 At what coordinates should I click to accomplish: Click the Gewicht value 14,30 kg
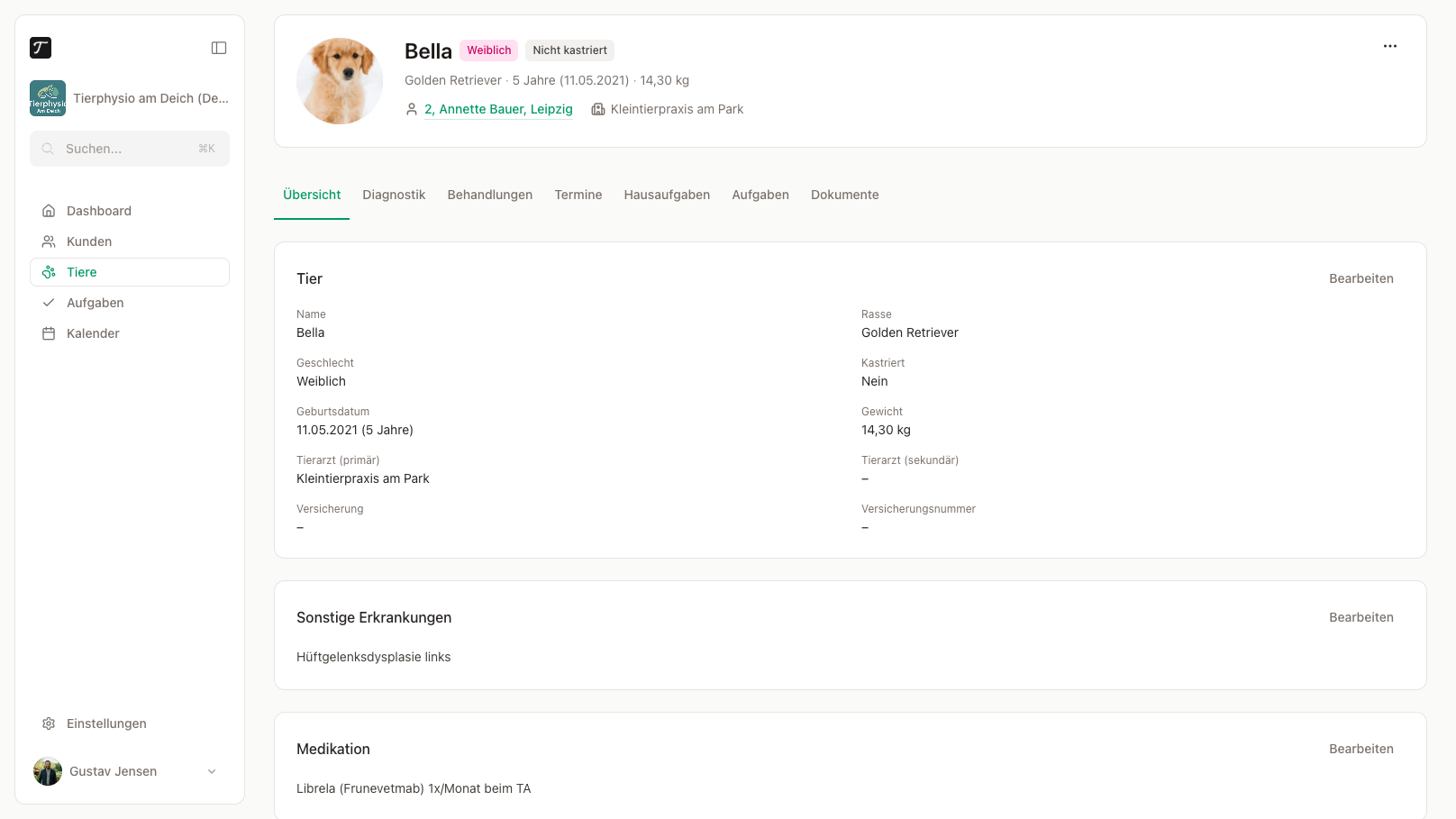pyautogui.click(x=886, y=430)
